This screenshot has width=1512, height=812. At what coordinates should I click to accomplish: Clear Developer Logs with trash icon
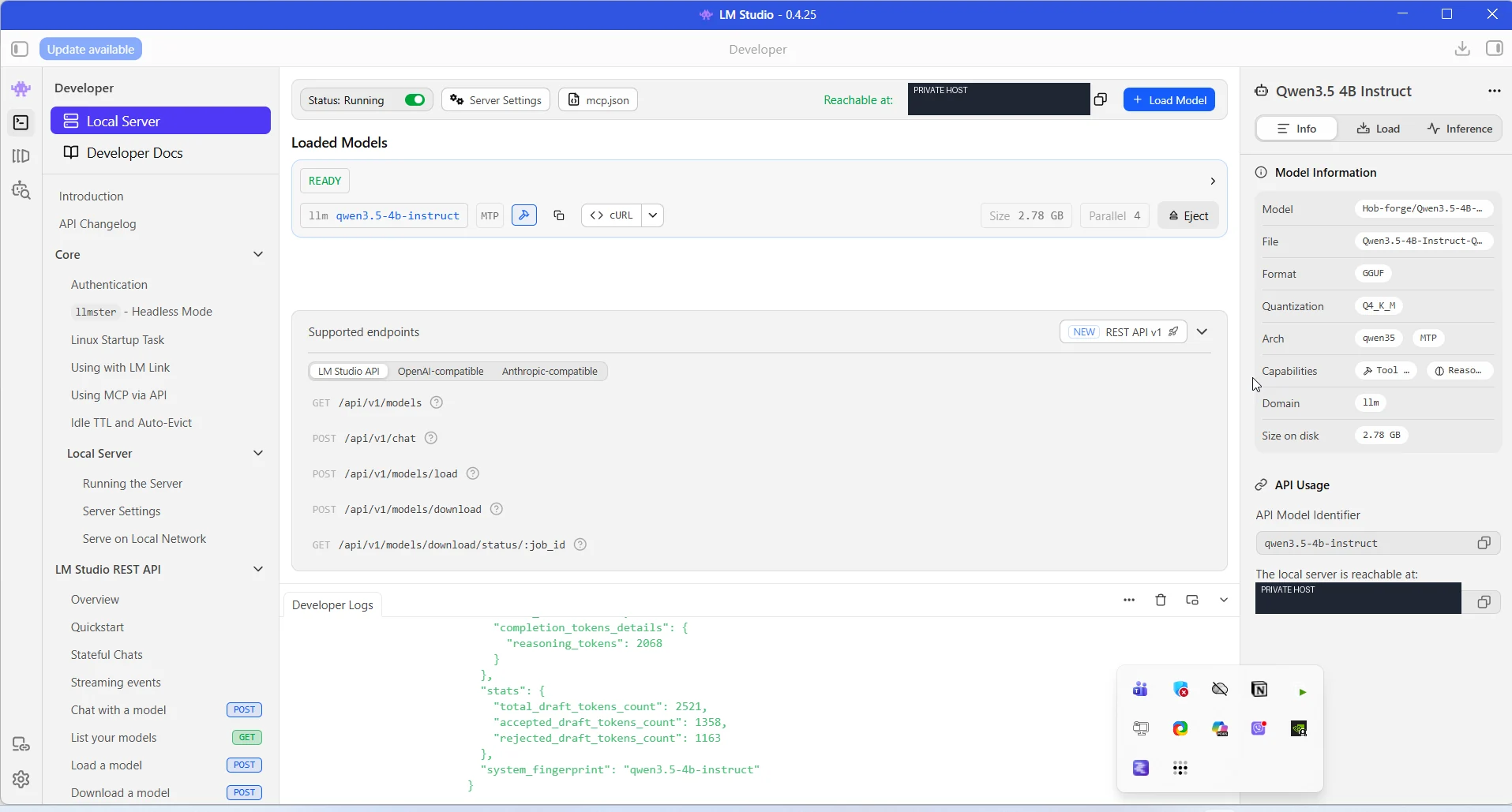tap(1161, 600)
